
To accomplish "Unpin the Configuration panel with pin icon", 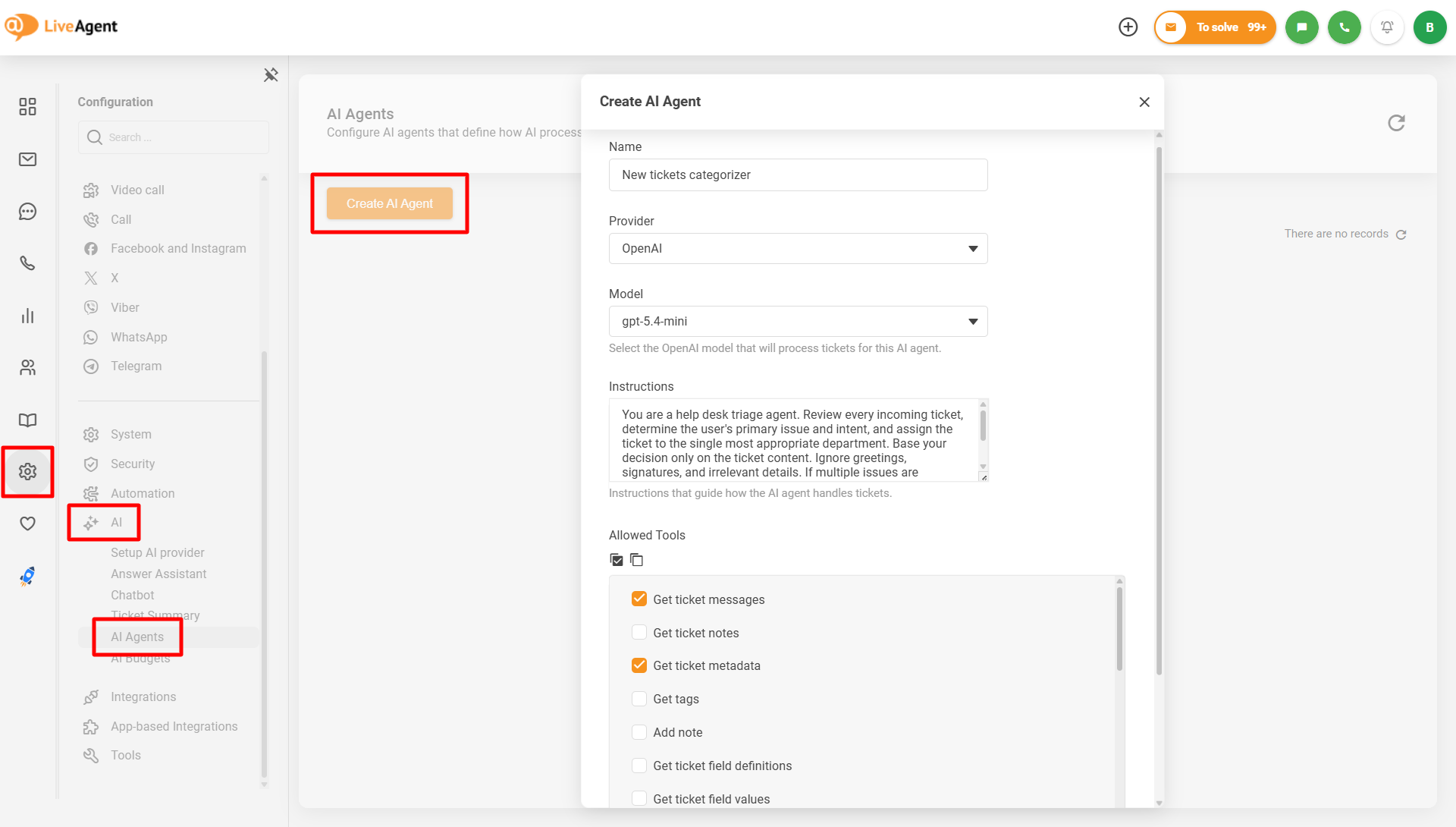I will coord(271,74).
